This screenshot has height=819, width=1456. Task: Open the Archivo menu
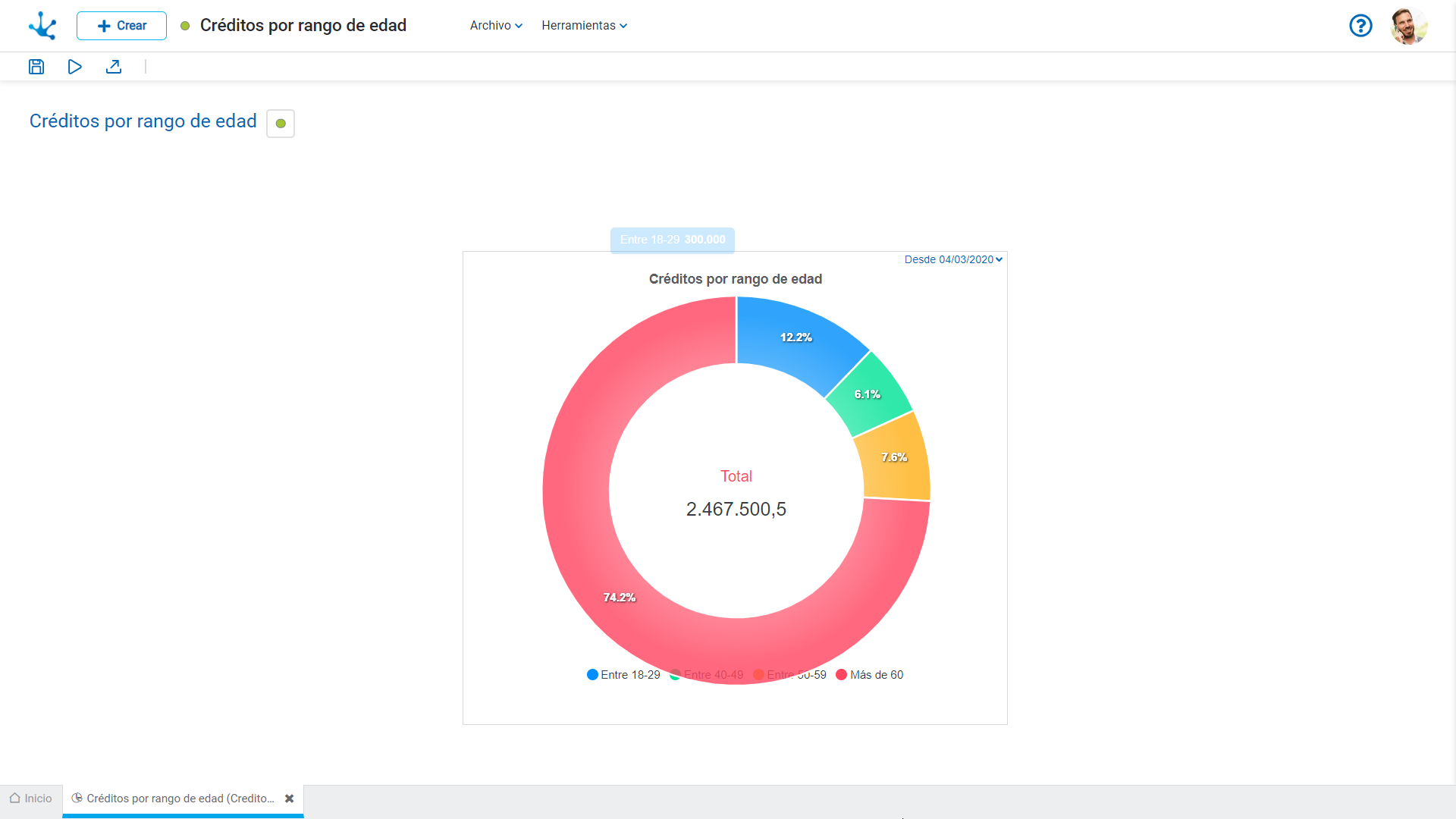pyautogui.click(x=496, y=26)
